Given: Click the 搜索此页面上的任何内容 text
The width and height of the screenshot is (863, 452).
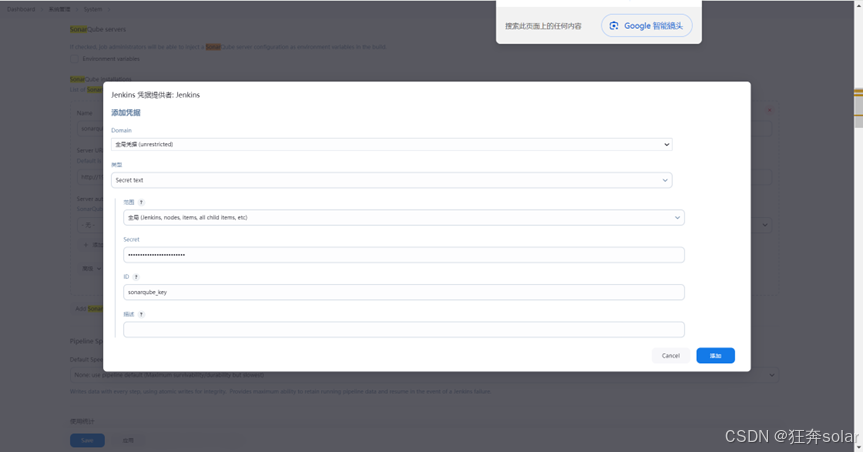Looking at the screenshot, I should pyautogui.click(x=543, y=26).
